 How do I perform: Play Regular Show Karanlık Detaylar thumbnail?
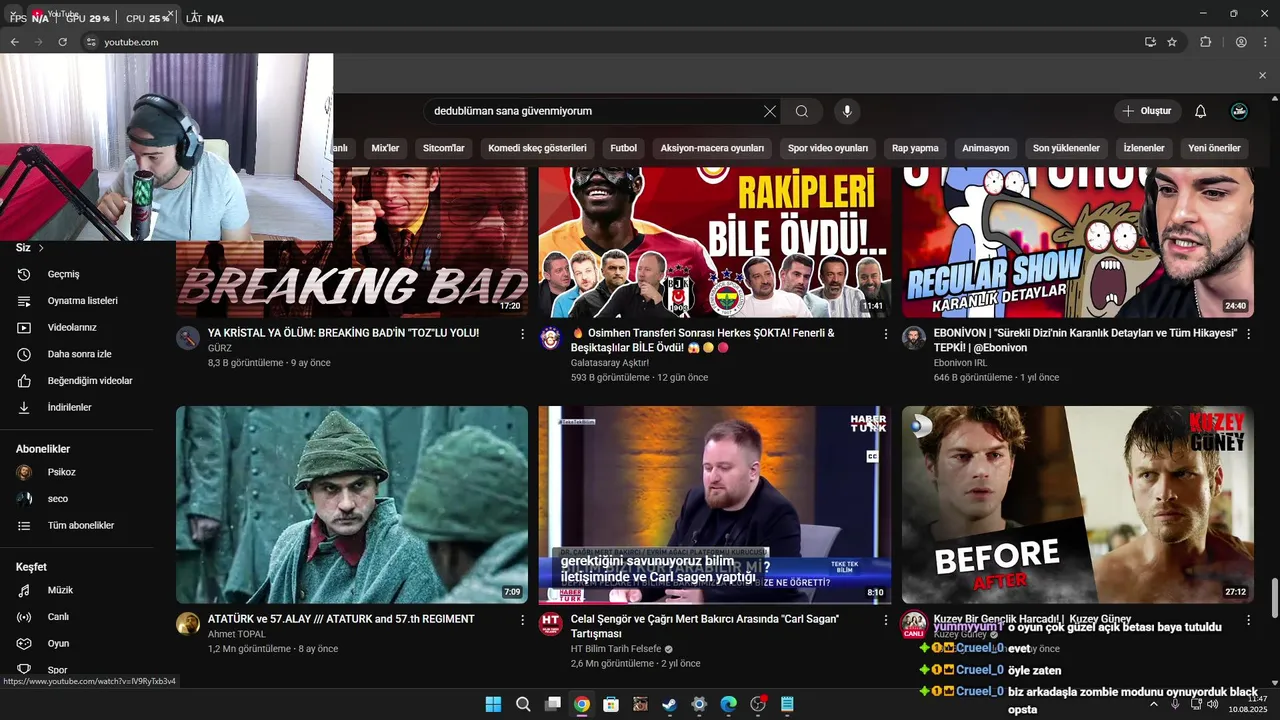pyautogui.click(x=1078, y=243)
